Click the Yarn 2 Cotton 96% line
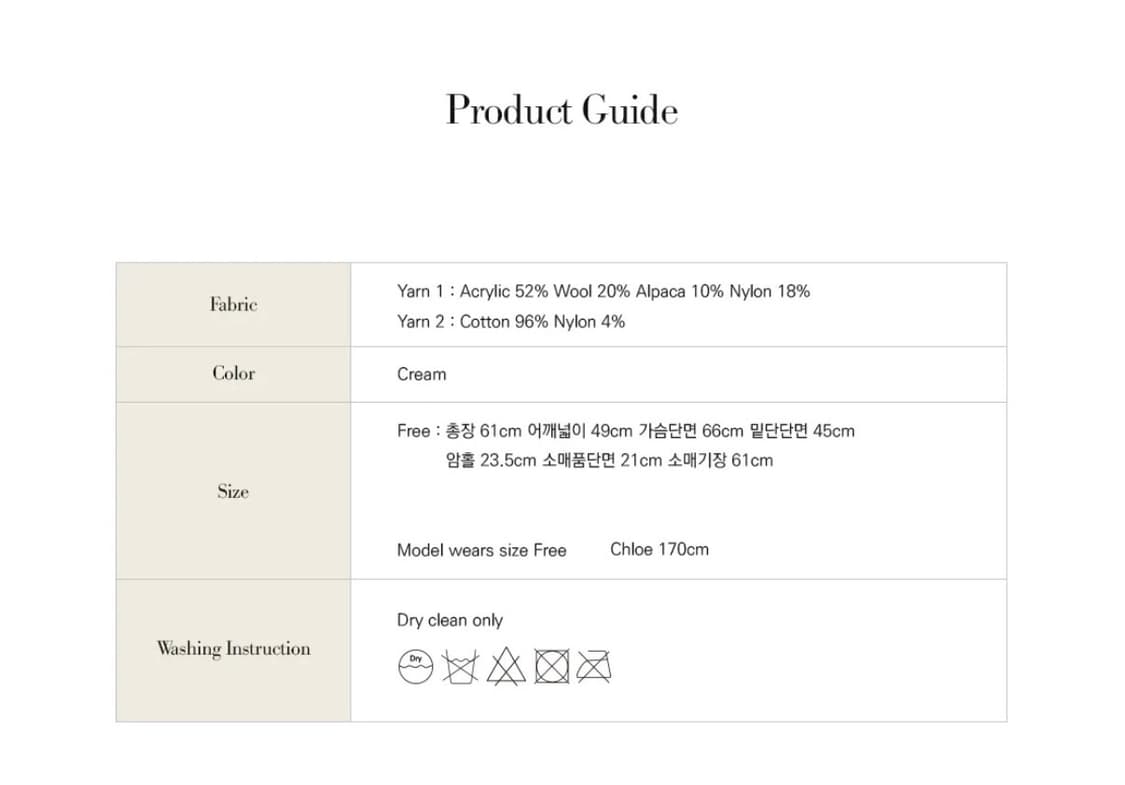 coord(511,322)
